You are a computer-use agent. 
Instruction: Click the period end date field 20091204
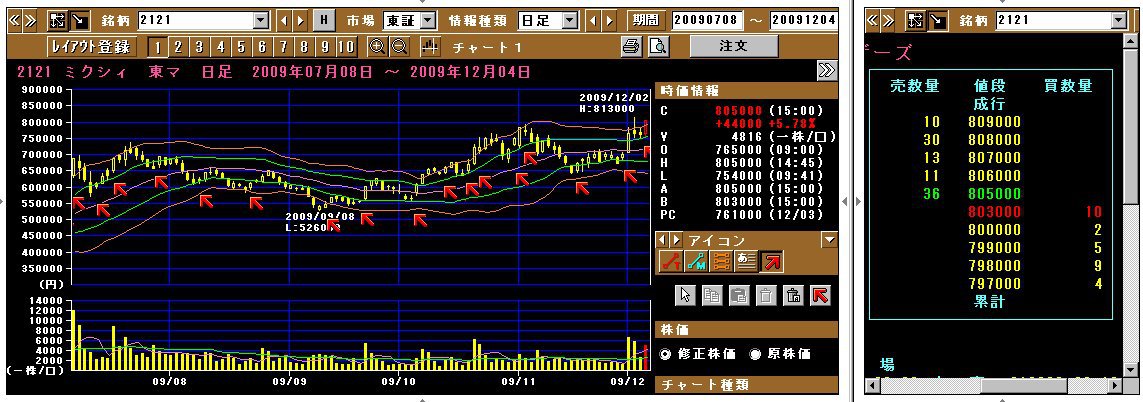point(803,20)
